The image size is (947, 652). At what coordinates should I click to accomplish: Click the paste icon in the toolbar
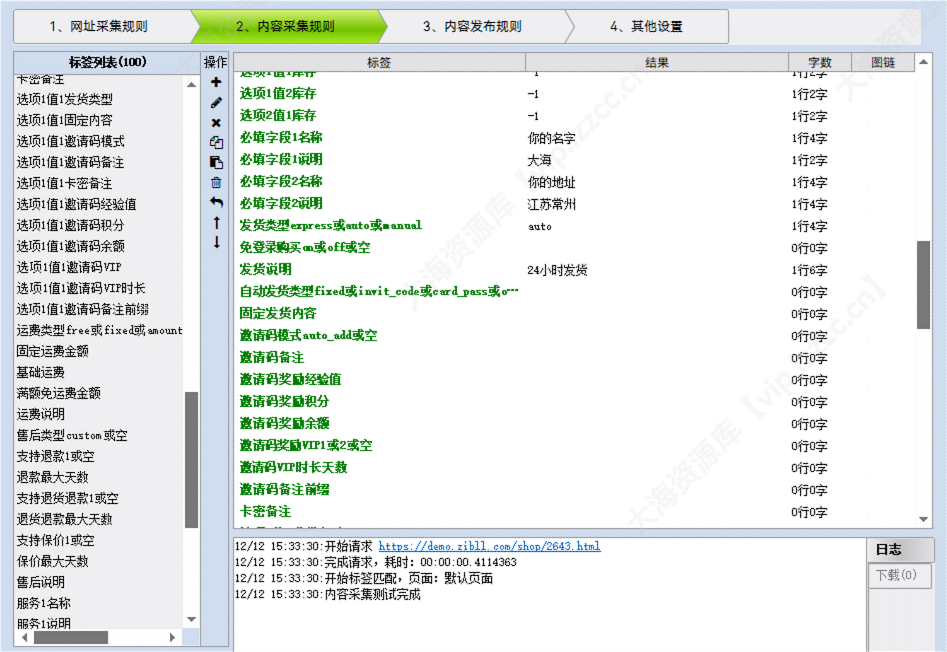[x=215, y=163]
